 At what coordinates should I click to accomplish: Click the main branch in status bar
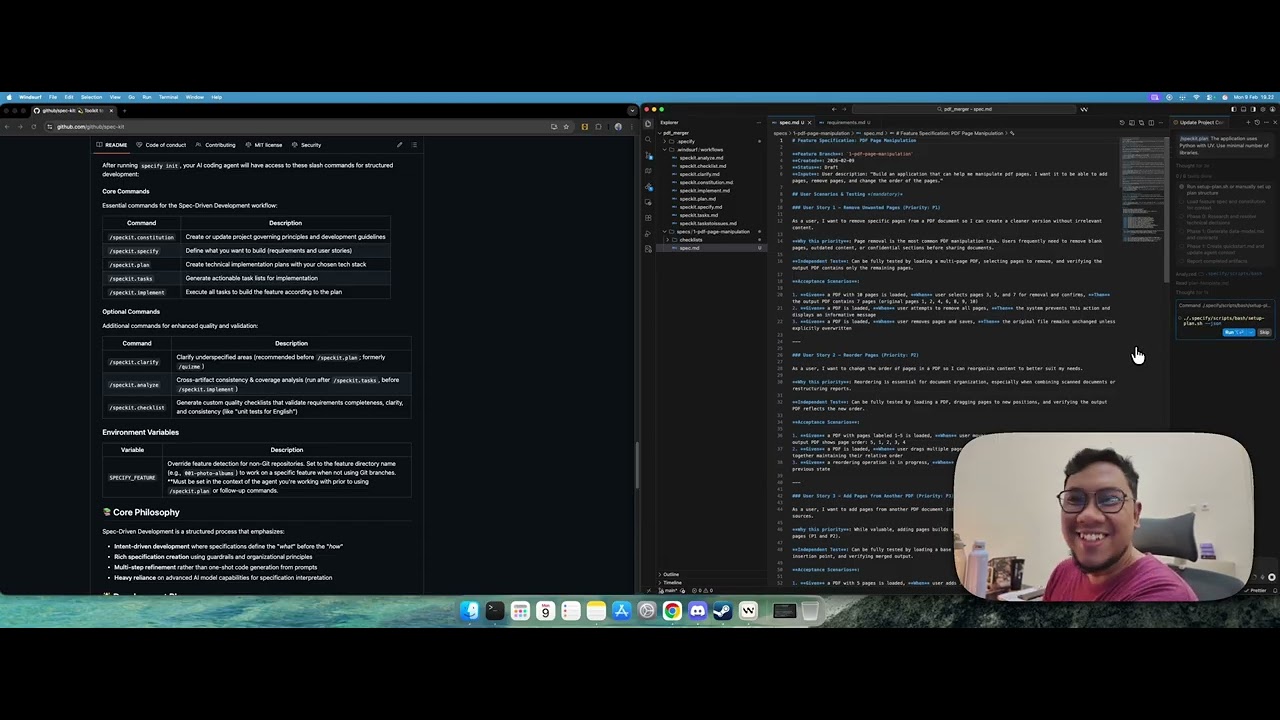[670, 590]
